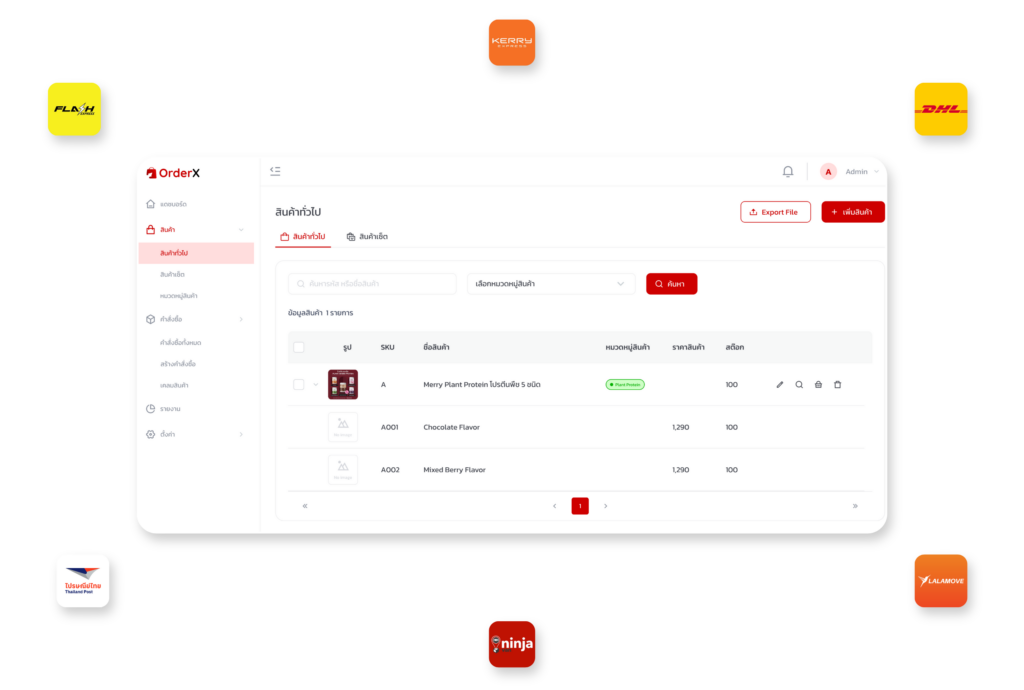
Task: Click the gear icon for ตั้งค่า settings
Action: point(151,434)
